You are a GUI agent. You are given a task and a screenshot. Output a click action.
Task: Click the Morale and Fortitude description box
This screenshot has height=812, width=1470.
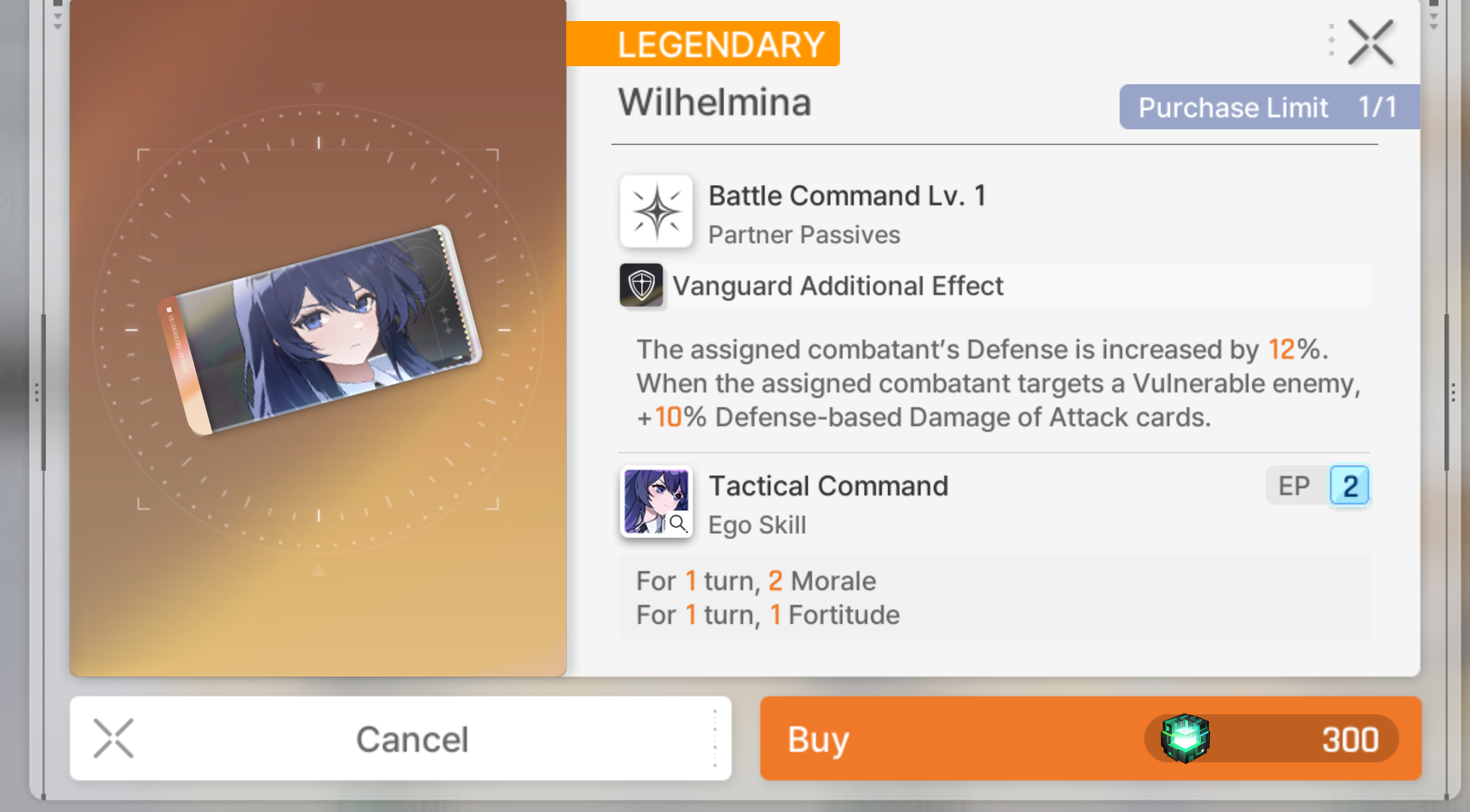click(x=994, y=598)
